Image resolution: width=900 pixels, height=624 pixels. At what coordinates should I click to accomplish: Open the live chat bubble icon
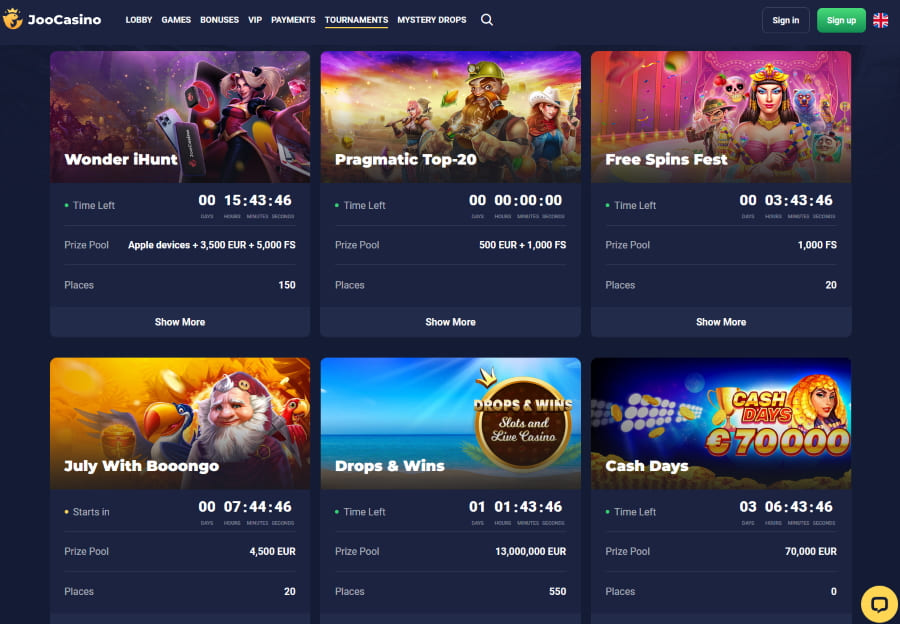(879, 604)
